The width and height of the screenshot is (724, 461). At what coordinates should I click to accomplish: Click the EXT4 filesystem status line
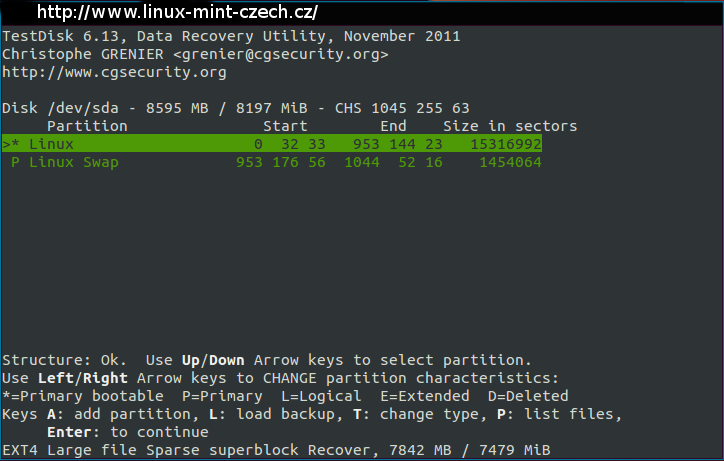[x=276, y=450]
